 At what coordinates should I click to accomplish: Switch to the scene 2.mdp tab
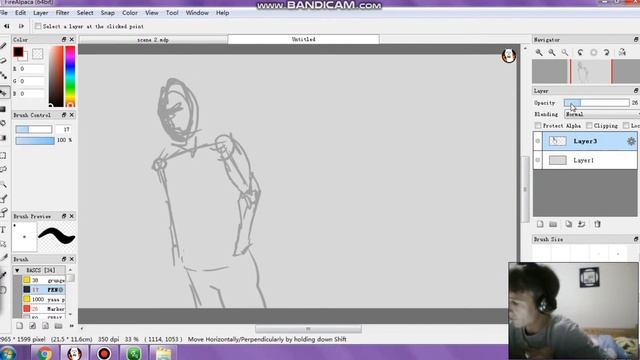click(153, 40)
